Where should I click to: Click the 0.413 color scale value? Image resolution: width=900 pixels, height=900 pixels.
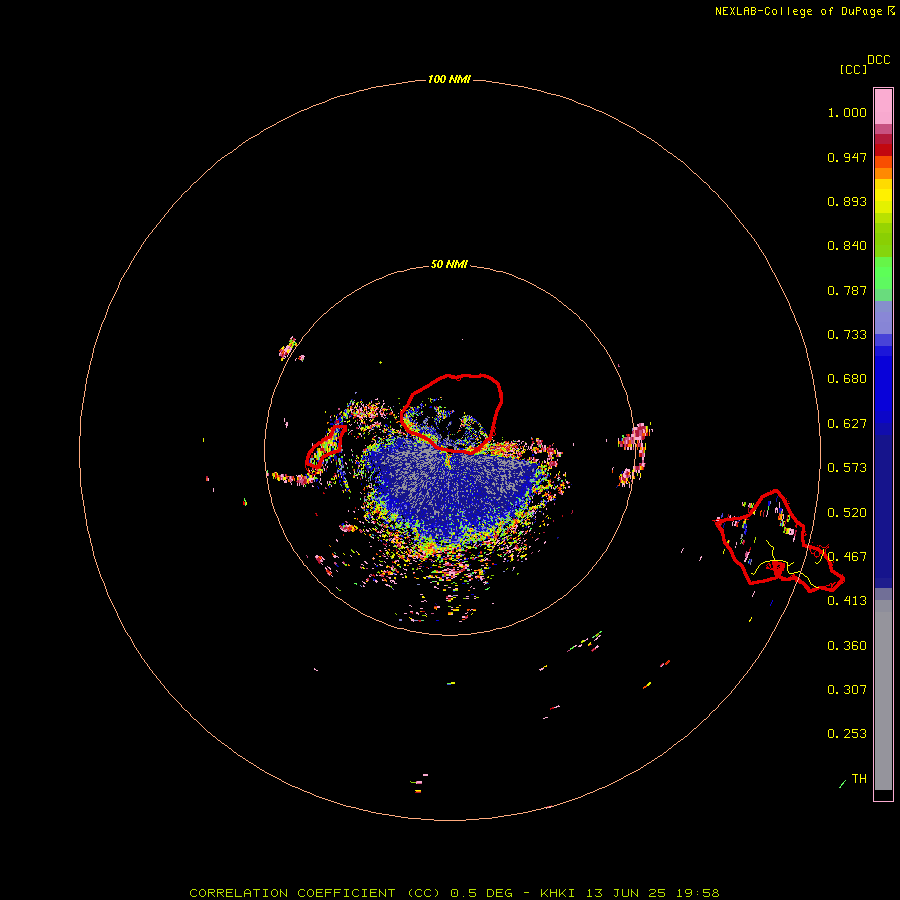tap(847, 601)
